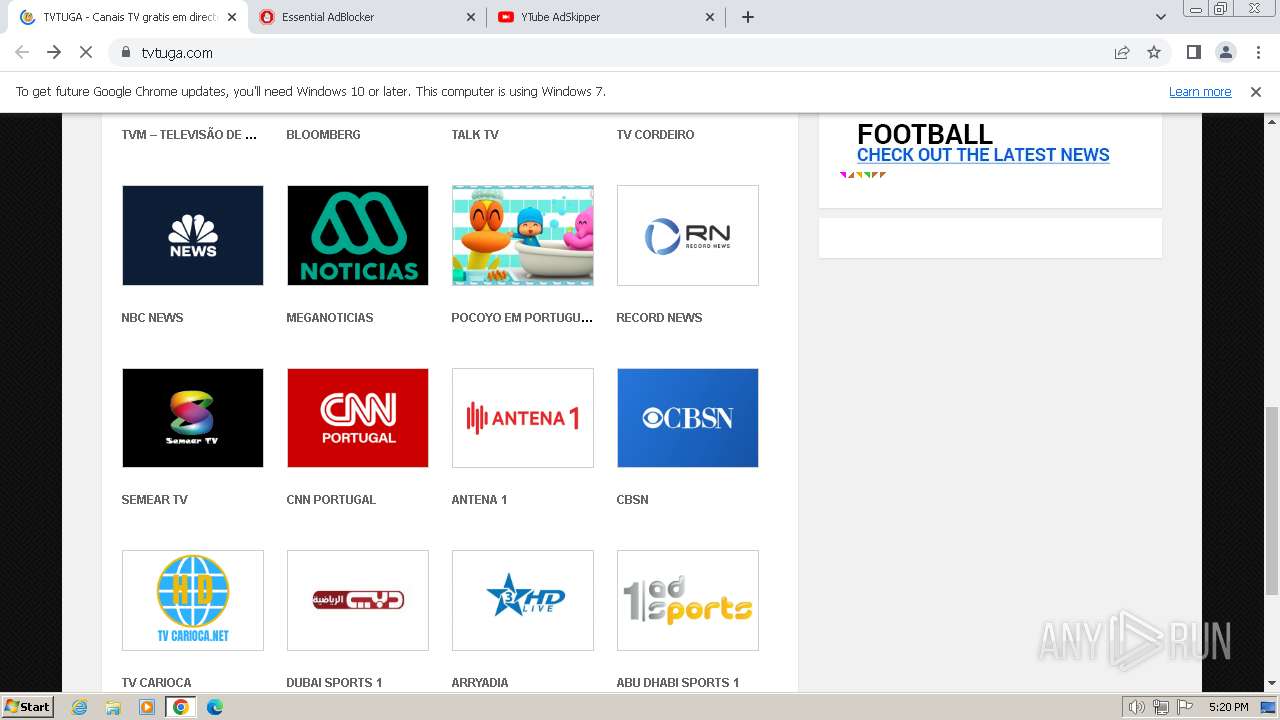
Task: Open the CBSN logo tile
Action: 688,418
